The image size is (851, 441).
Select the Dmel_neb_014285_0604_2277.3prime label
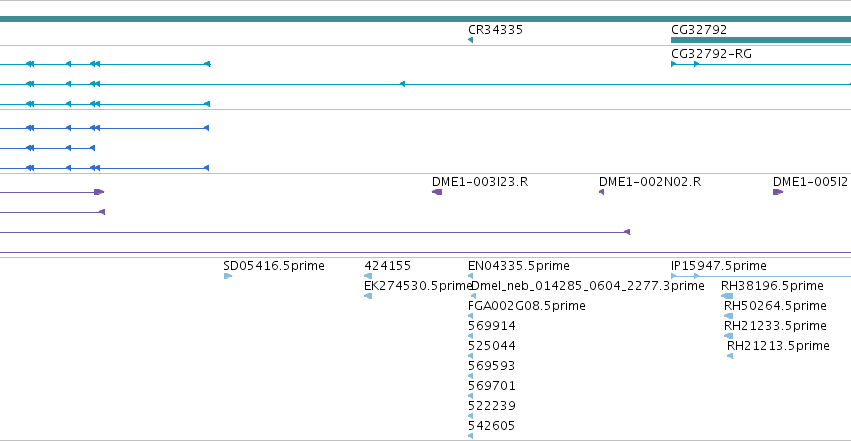point(588,286)
